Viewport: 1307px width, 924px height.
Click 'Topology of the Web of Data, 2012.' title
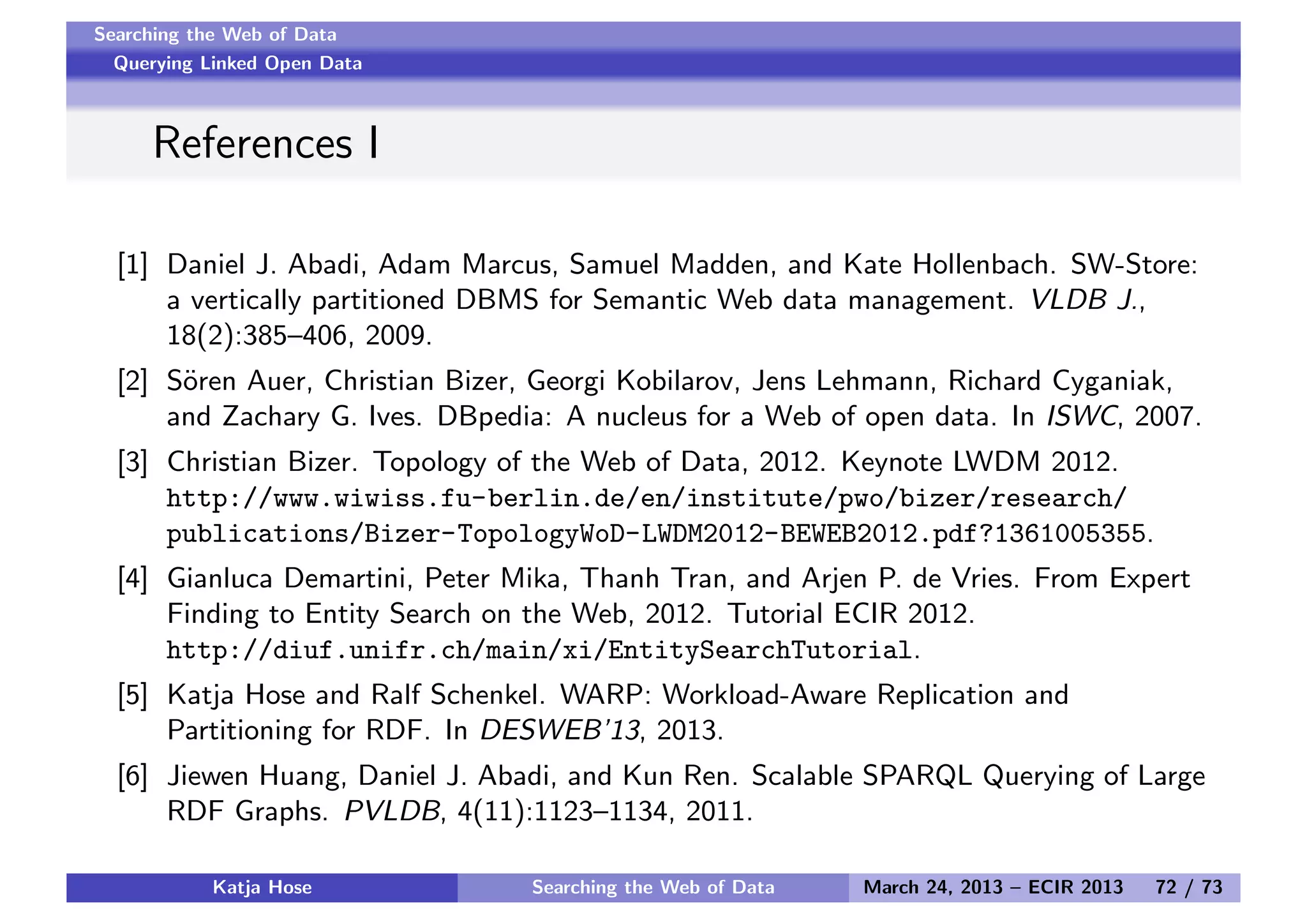[x=599, y=462]
